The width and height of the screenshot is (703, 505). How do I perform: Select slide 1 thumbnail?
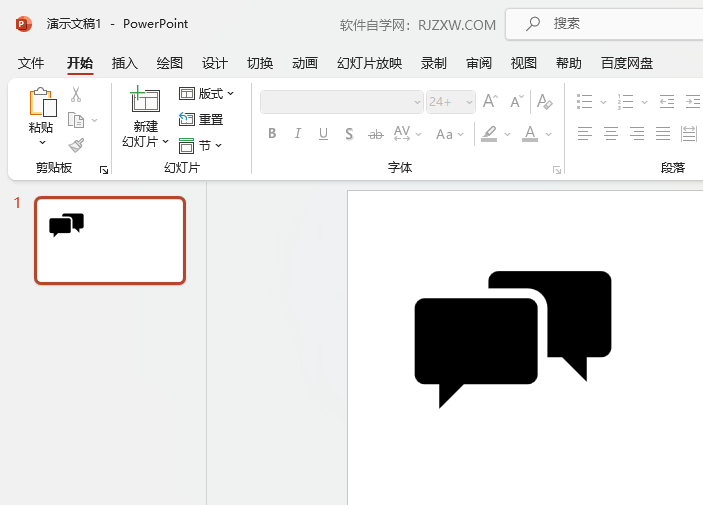coord(110,240)
